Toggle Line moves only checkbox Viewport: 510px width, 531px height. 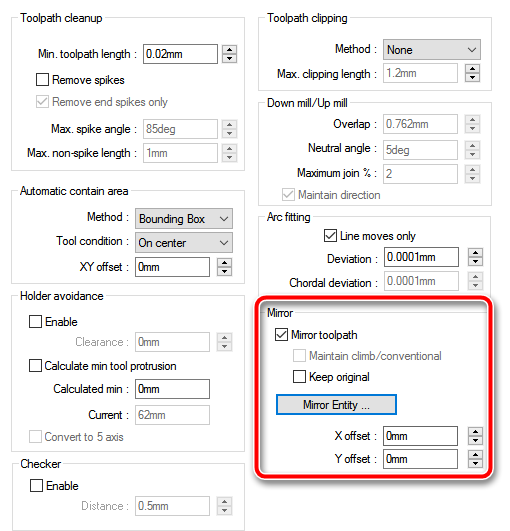(330, 235)
